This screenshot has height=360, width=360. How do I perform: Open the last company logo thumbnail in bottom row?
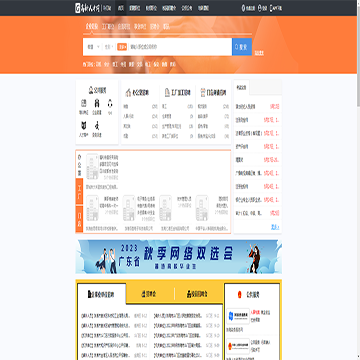(202, 208)
